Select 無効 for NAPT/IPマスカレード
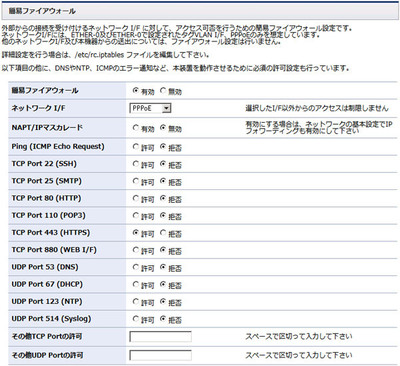 (x=163, y=128)
